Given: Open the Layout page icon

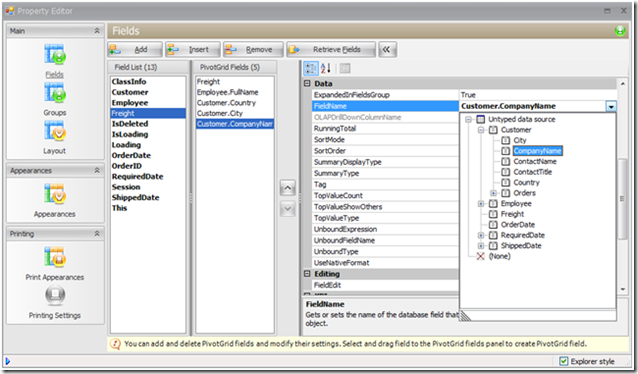Looking at the screenshot, I should point(55,131).
